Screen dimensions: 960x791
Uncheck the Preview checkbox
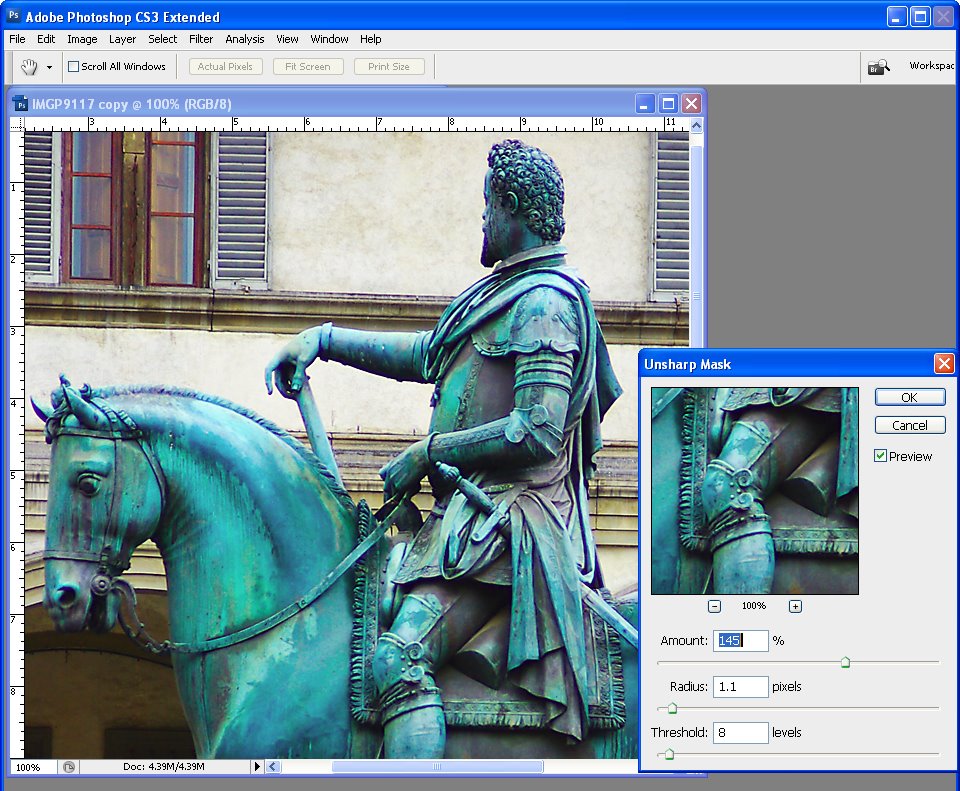tap(880, 455)
